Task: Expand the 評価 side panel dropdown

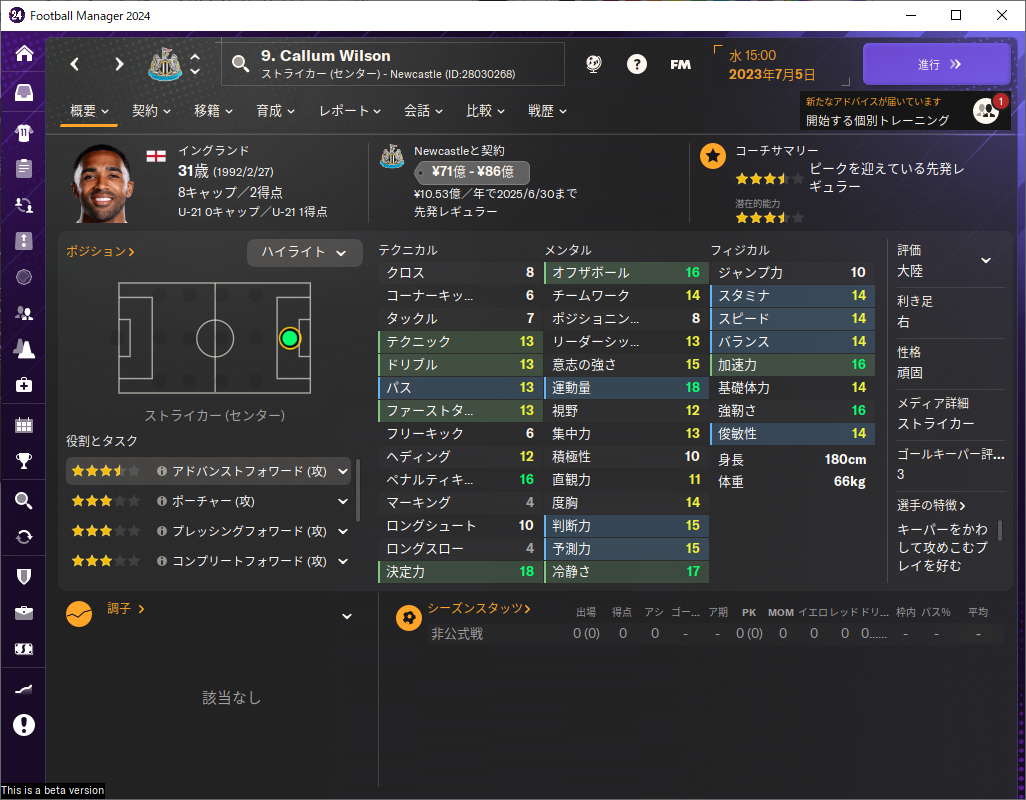Action: point(985,260)
